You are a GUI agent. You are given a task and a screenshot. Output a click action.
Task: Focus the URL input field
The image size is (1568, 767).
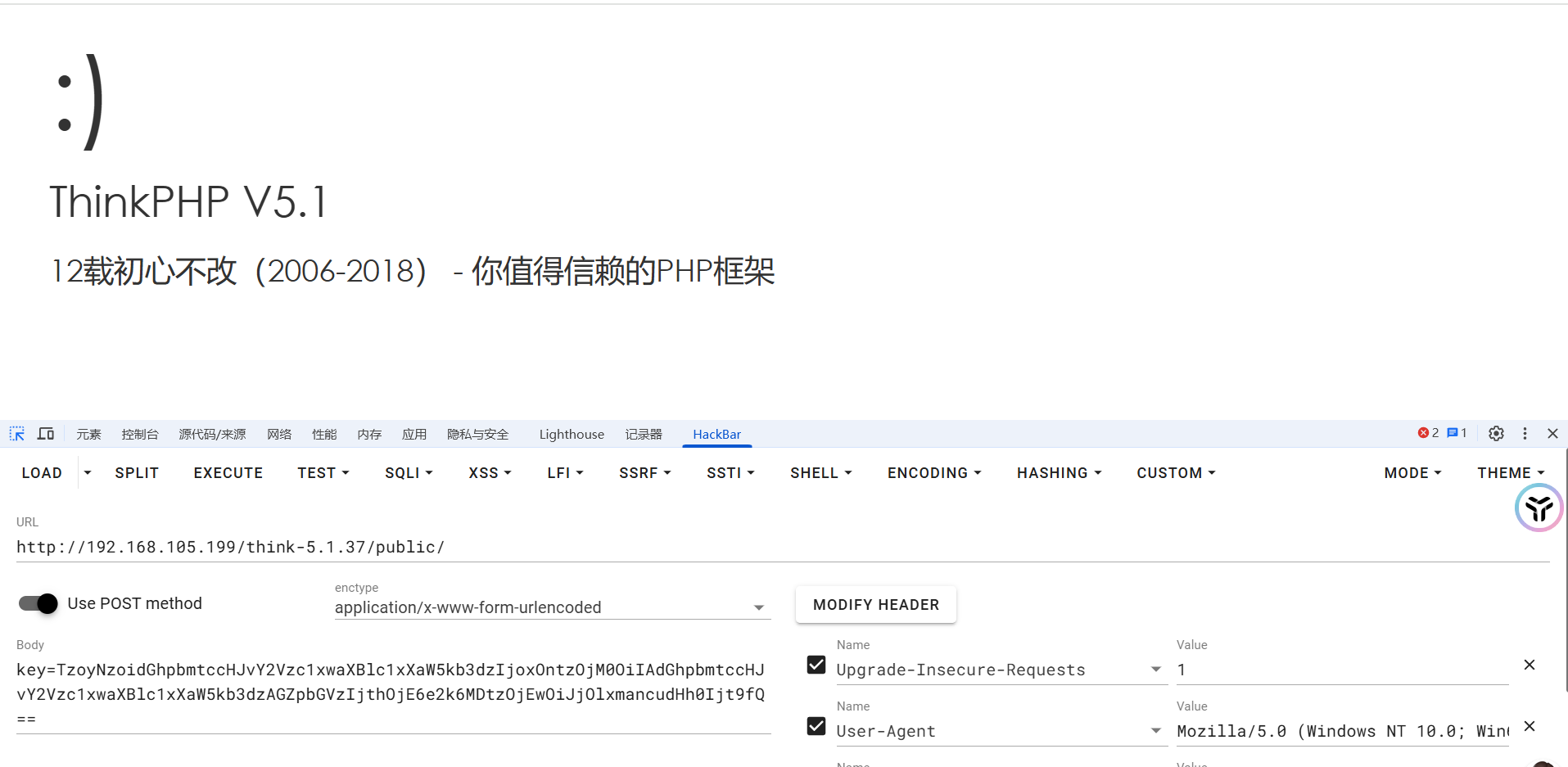pyautogui.click(x=783, y=547)
